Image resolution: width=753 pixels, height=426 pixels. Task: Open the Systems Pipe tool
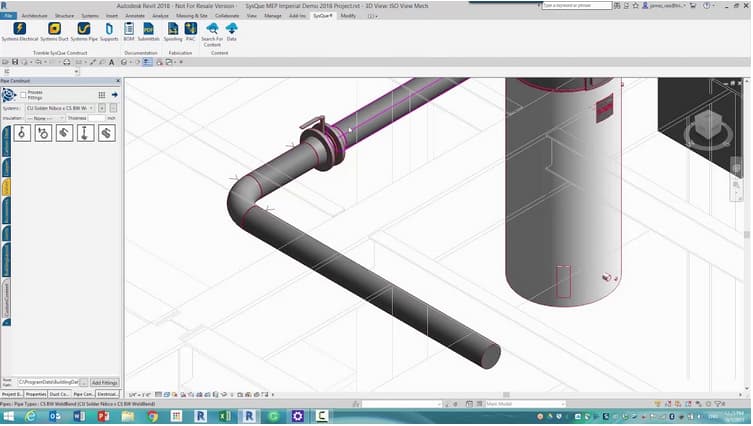[84, 32]
